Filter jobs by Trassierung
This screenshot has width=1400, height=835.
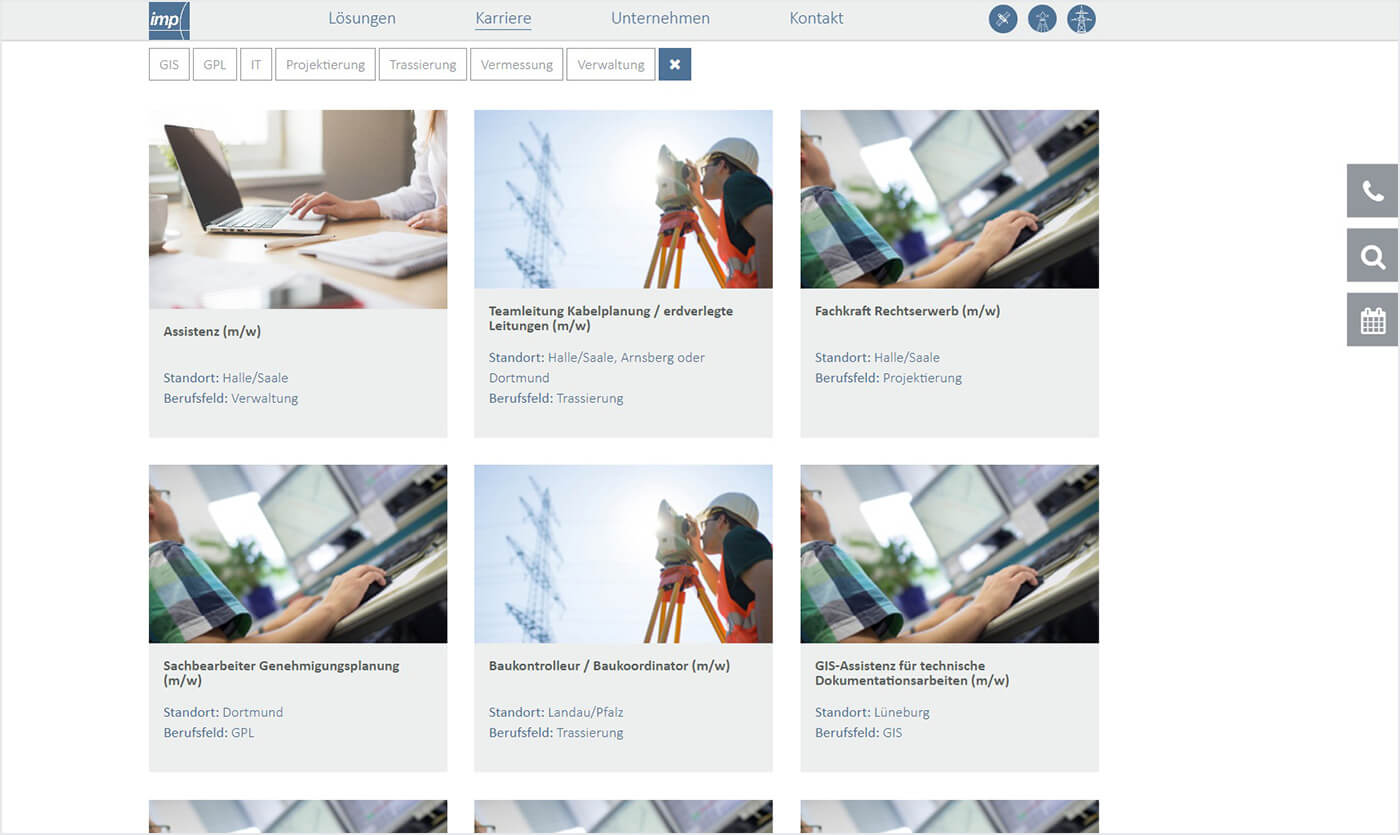[x=423, y=64]
